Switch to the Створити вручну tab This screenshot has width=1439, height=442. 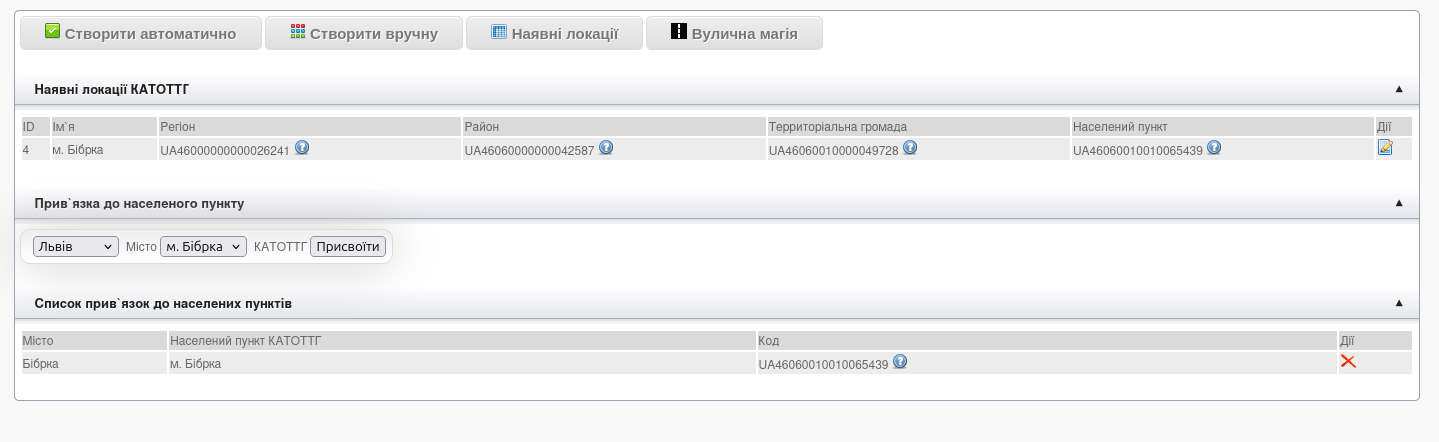364,33
